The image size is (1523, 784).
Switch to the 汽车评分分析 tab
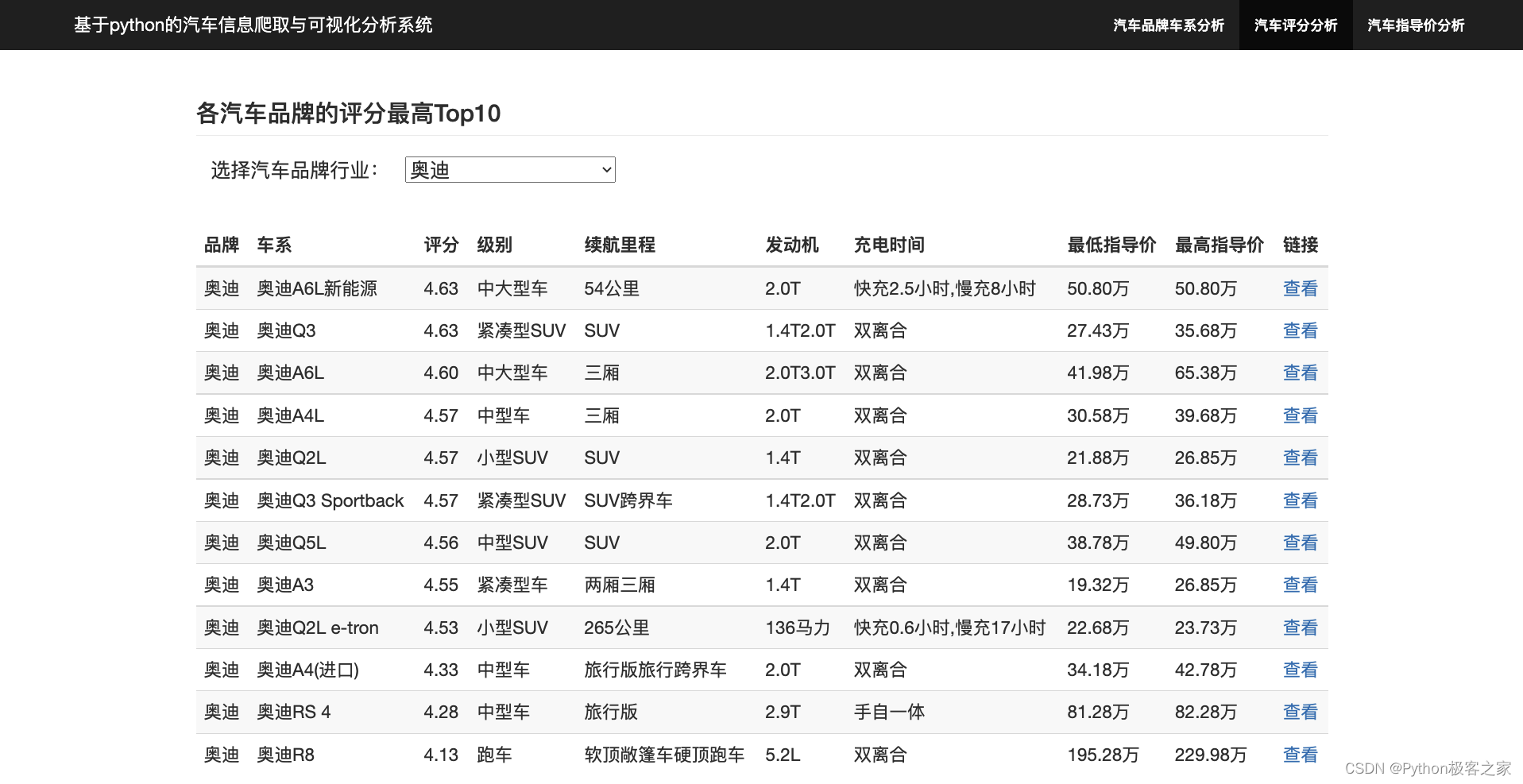coord(1296,25)
